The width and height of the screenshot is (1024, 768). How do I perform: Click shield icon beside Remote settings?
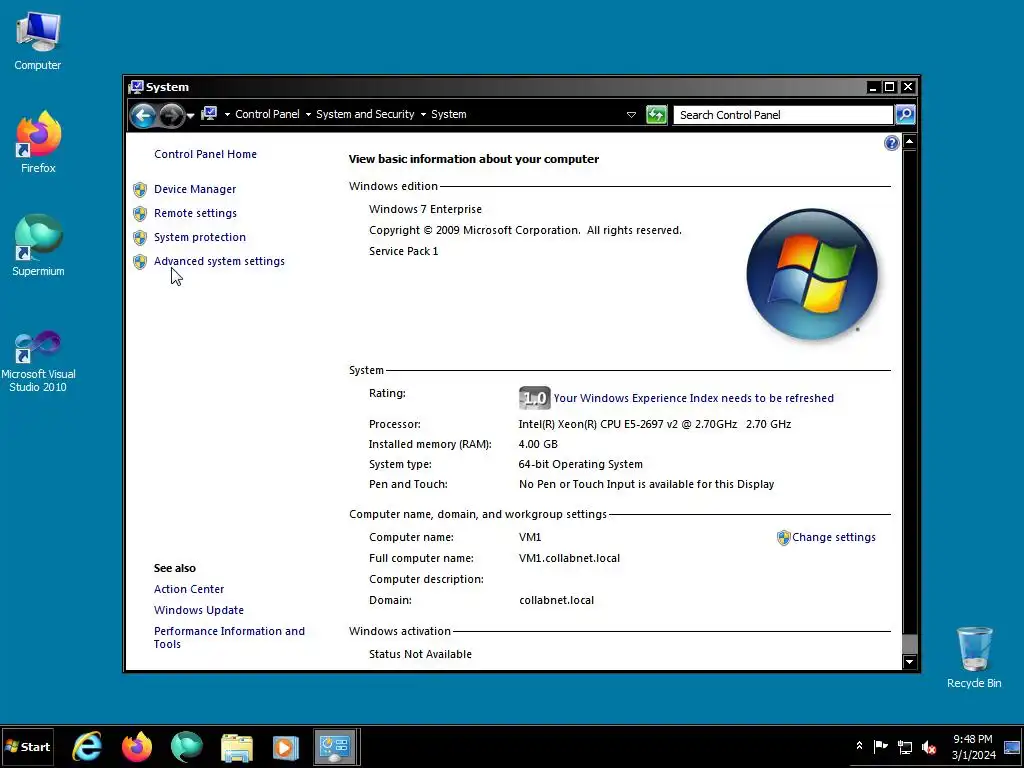140,214
